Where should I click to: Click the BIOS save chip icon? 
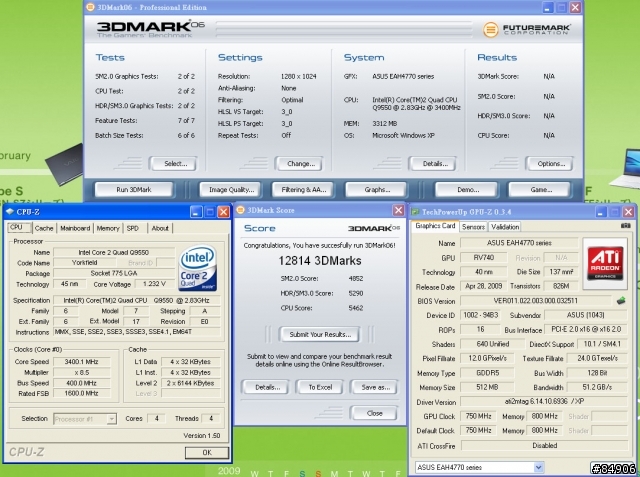click(x=620, y=299)
